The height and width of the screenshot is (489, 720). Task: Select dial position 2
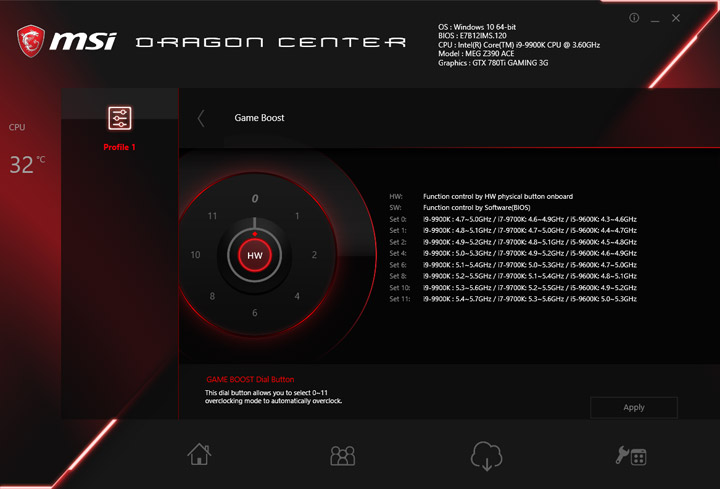(314, 255)
